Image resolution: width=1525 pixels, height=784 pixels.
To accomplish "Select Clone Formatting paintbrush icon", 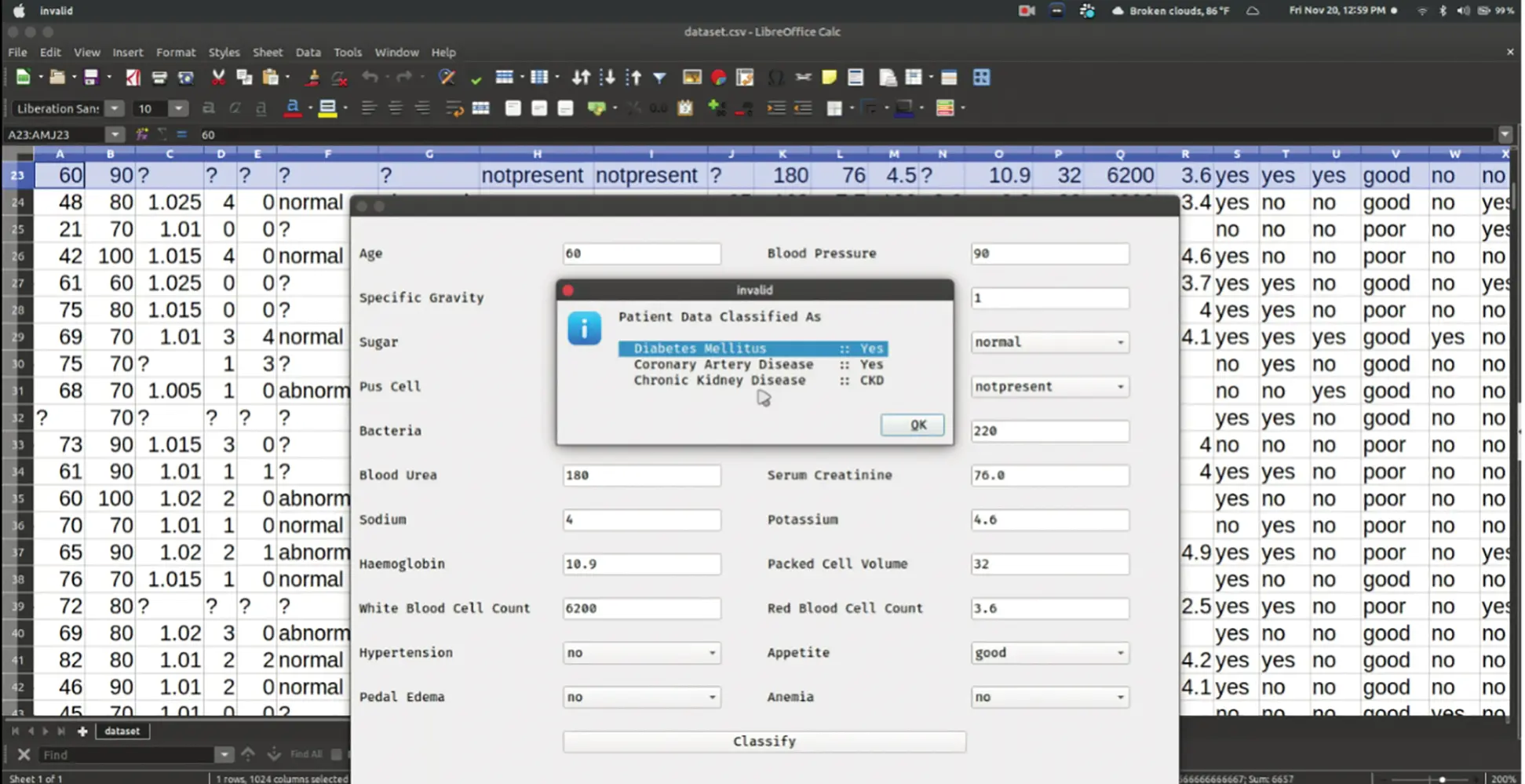I will (313, 78).
